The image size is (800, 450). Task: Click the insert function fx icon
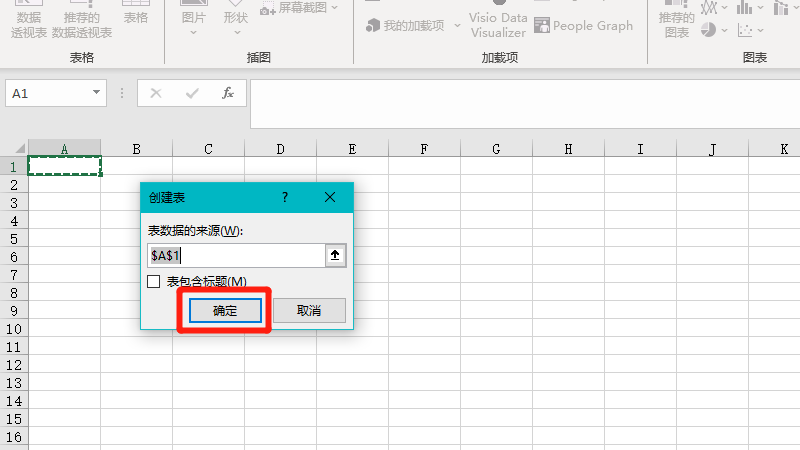[x=227, y=93]
